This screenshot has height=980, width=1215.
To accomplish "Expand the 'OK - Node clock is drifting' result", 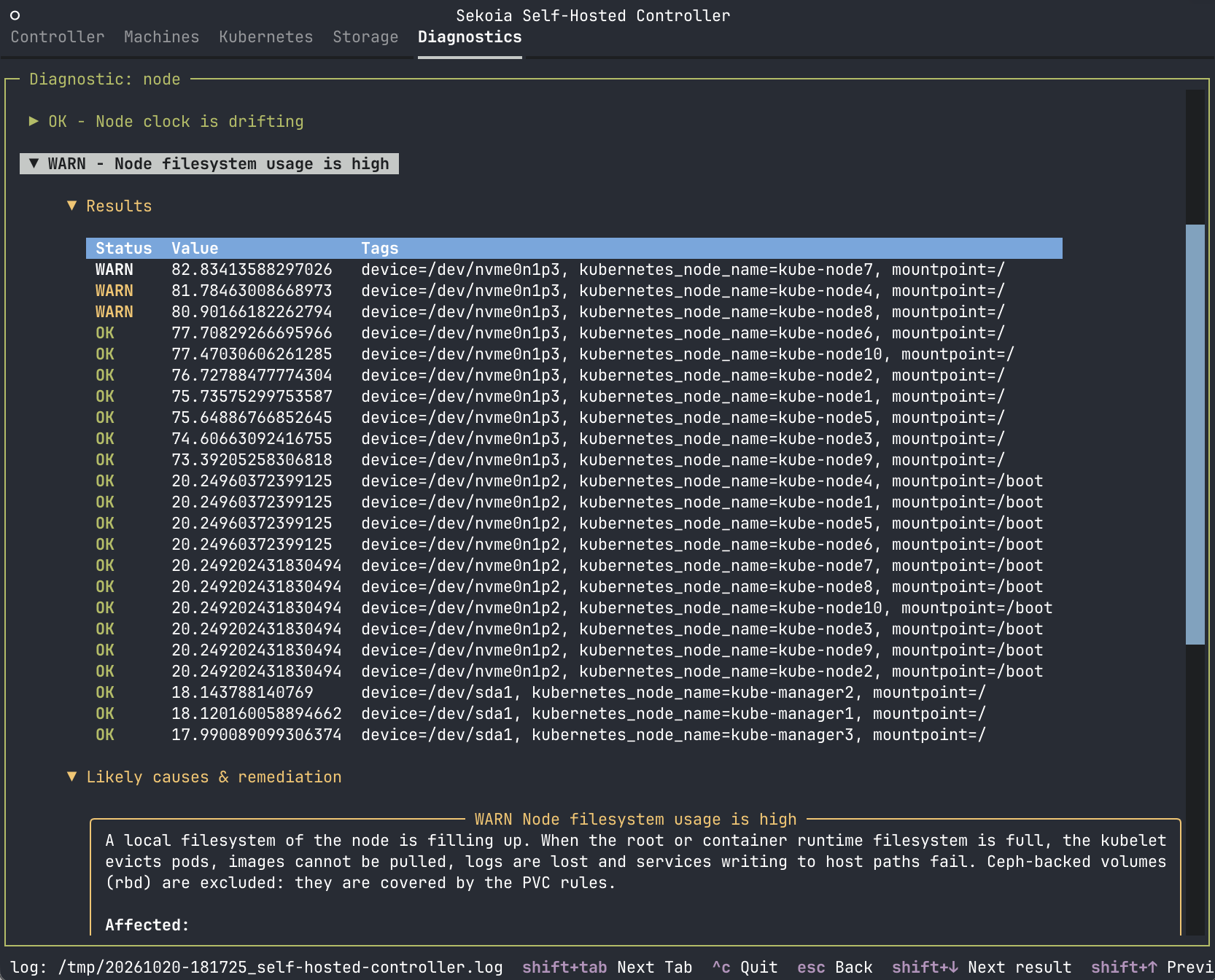I will (166, 122).
